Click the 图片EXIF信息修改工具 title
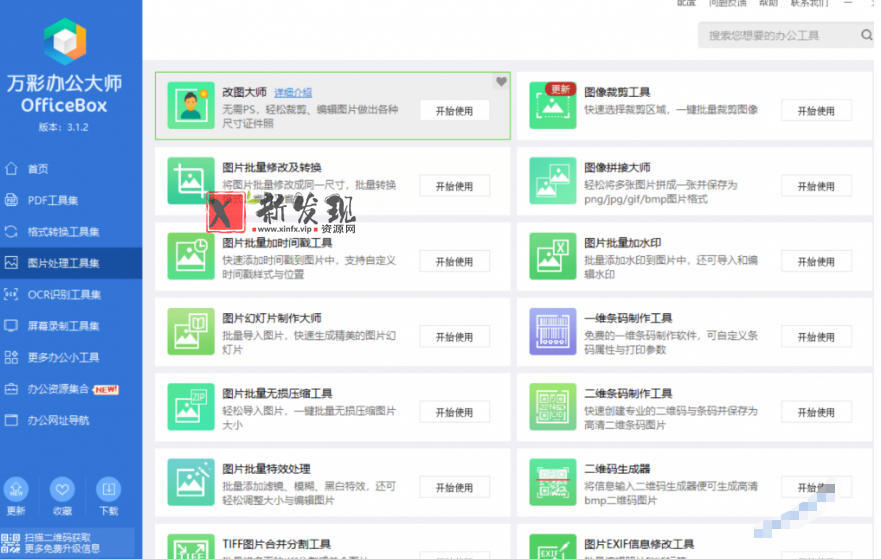The image size is (881, 559). [x=639, y=544]
